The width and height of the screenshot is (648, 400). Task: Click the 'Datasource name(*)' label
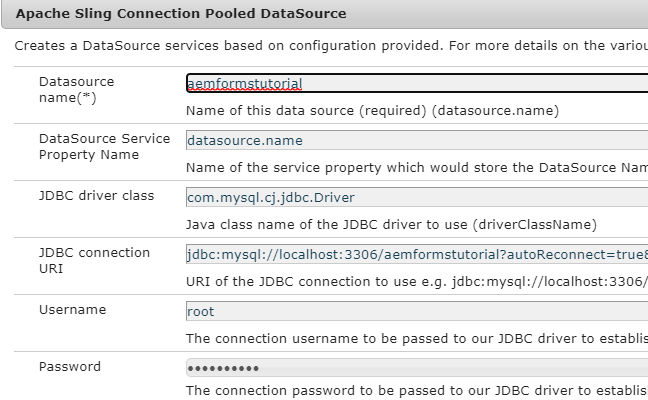click(76, 90)
